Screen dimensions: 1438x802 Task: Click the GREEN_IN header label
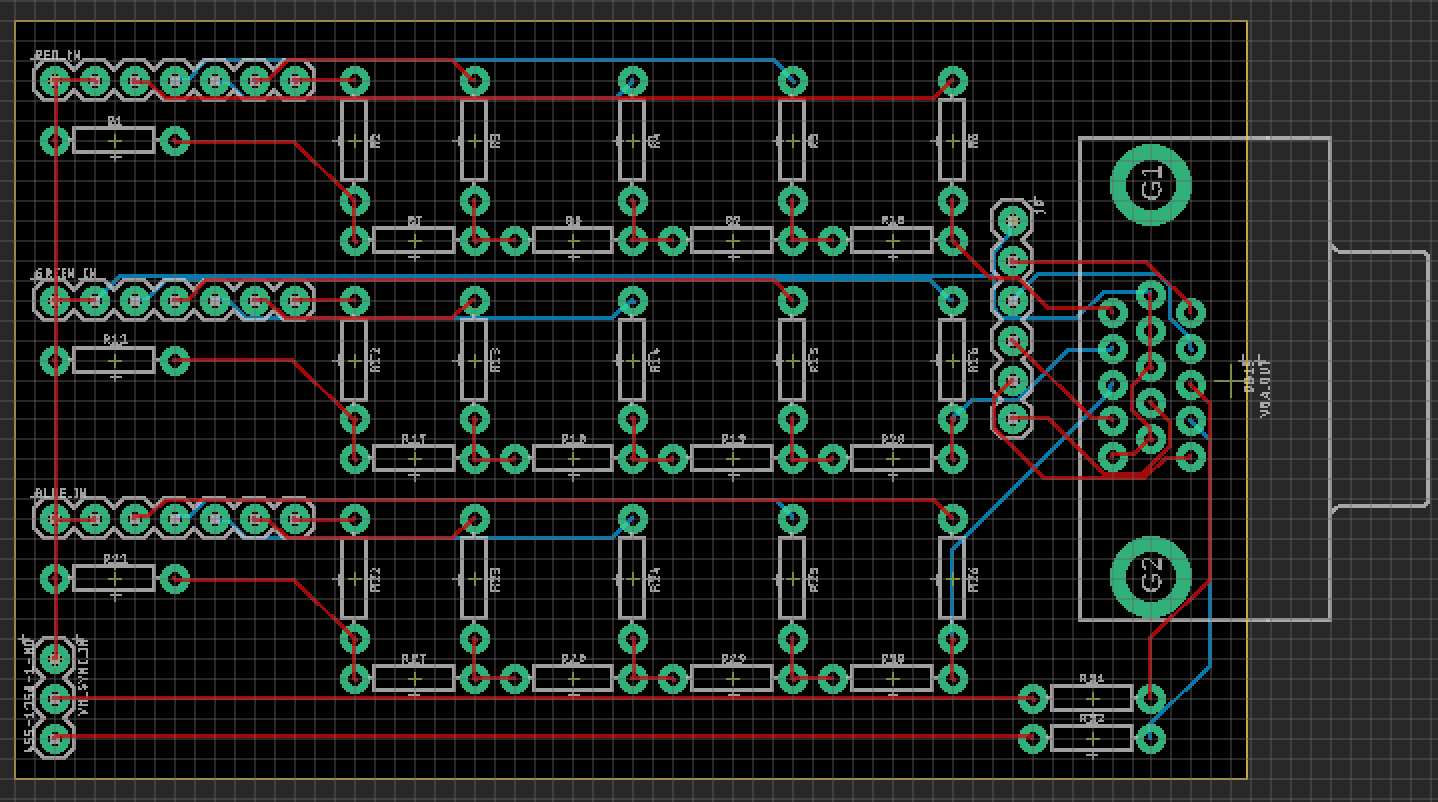point(66,274)
